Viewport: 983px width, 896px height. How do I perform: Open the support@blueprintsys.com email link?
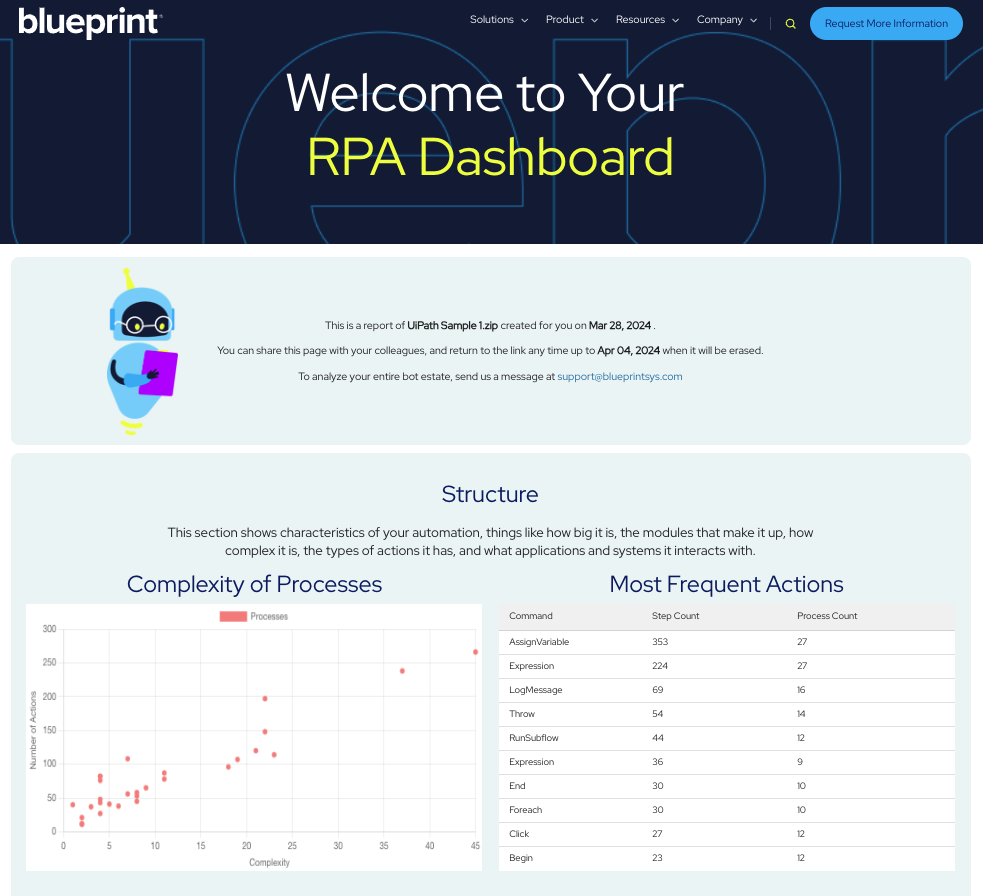(620, 376)
